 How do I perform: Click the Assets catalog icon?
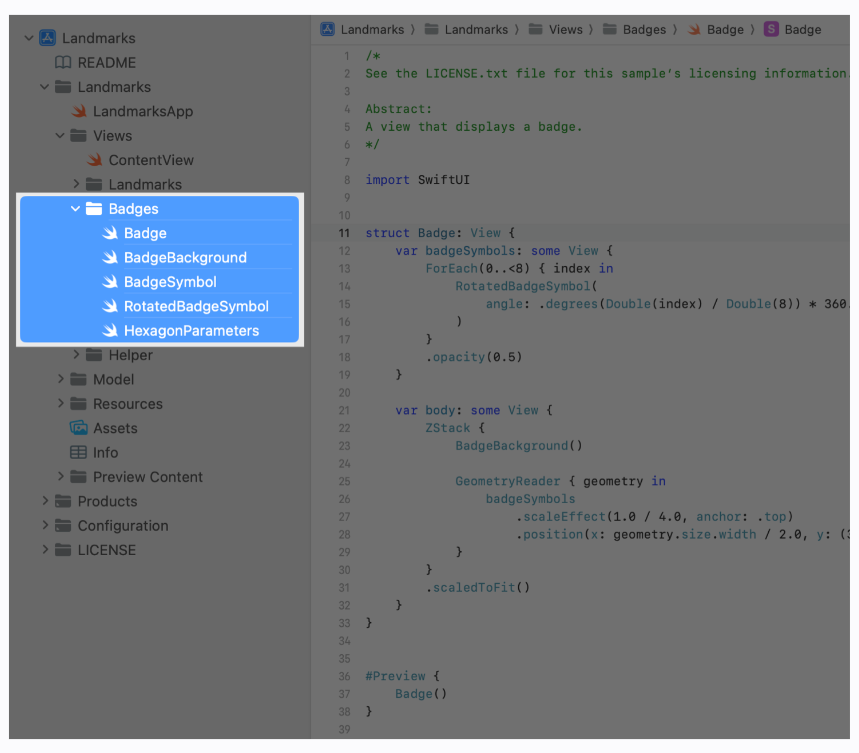(78, 428)
